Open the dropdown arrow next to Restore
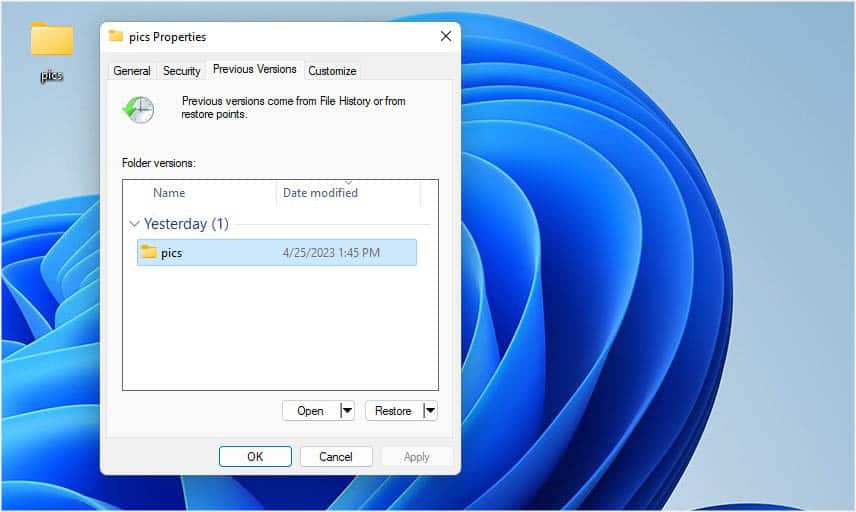The width and height of the screenshot is (856, 512). point(430,410)
